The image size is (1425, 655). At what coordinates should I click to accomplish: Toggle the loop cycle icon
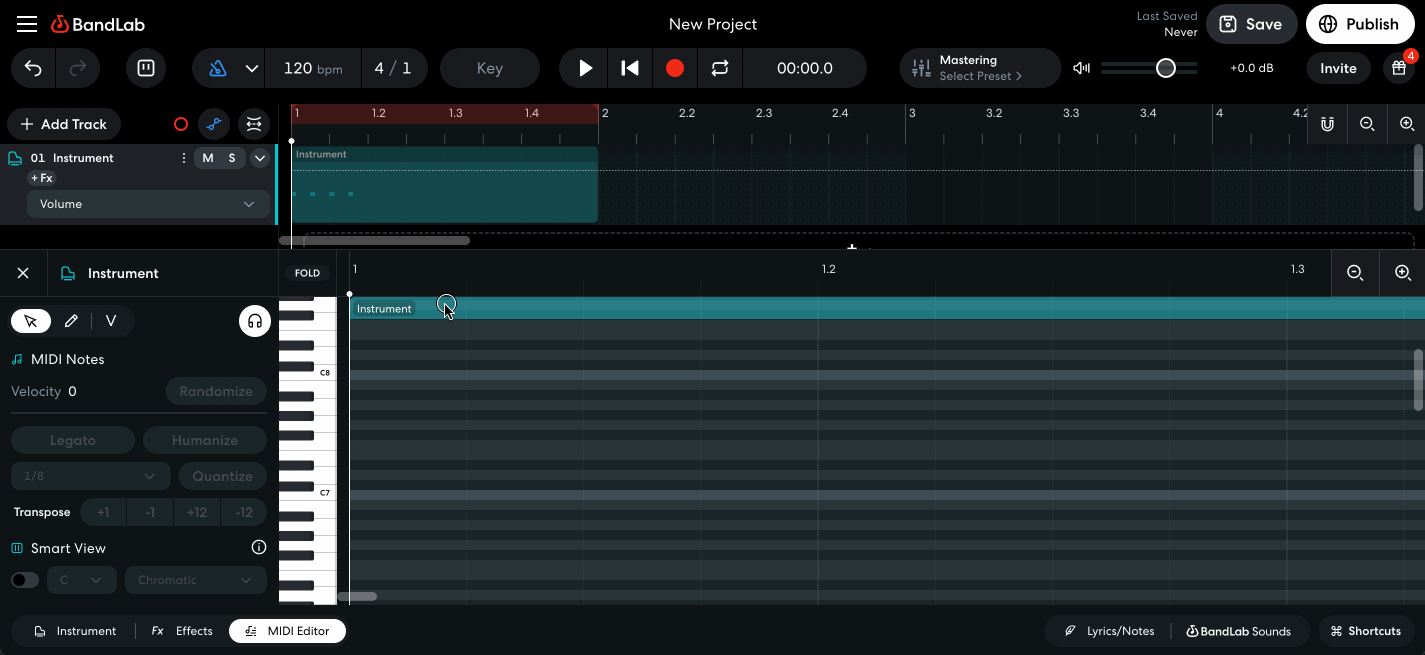pyautogui.click(x=720, y=68)
